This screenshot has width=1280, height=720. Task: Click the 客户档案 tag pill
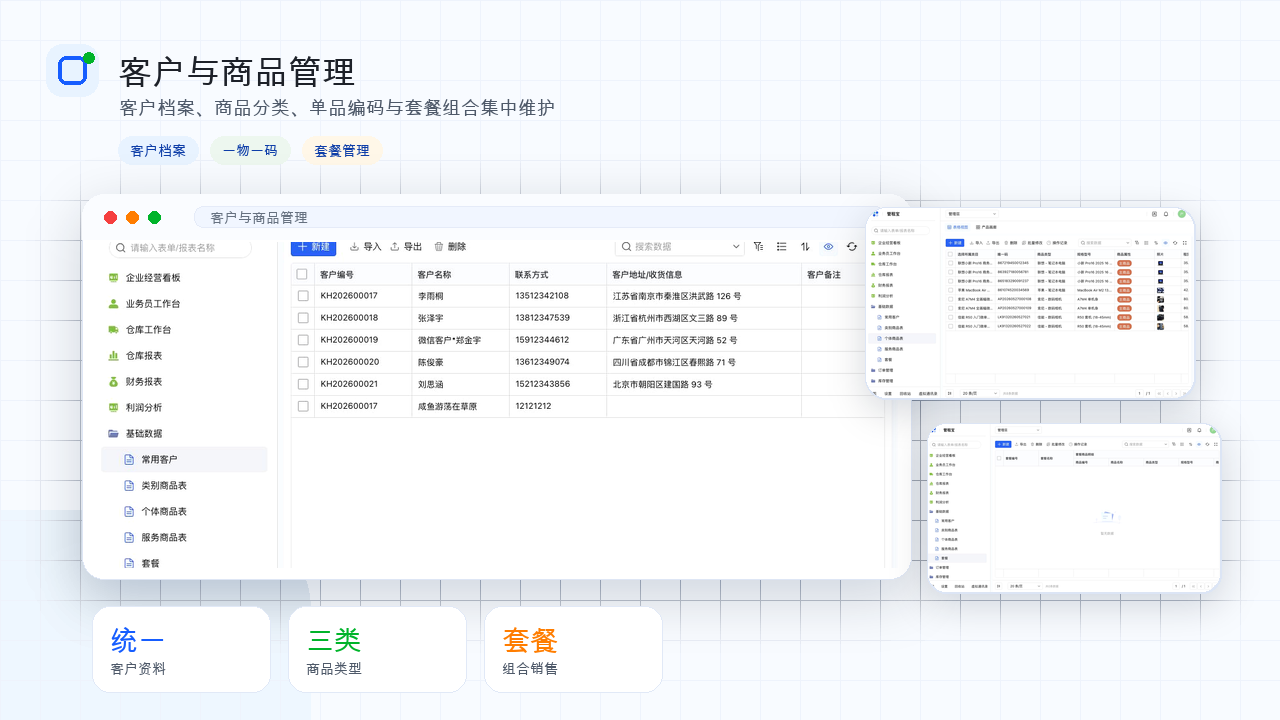[158, 151]
